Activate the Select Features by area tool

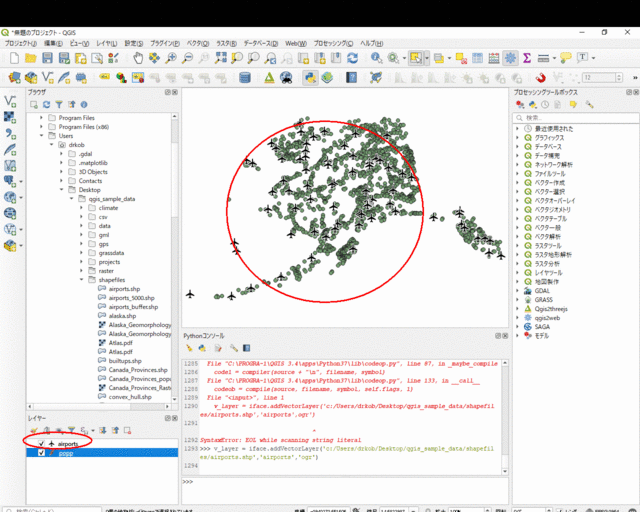(416, 58)
